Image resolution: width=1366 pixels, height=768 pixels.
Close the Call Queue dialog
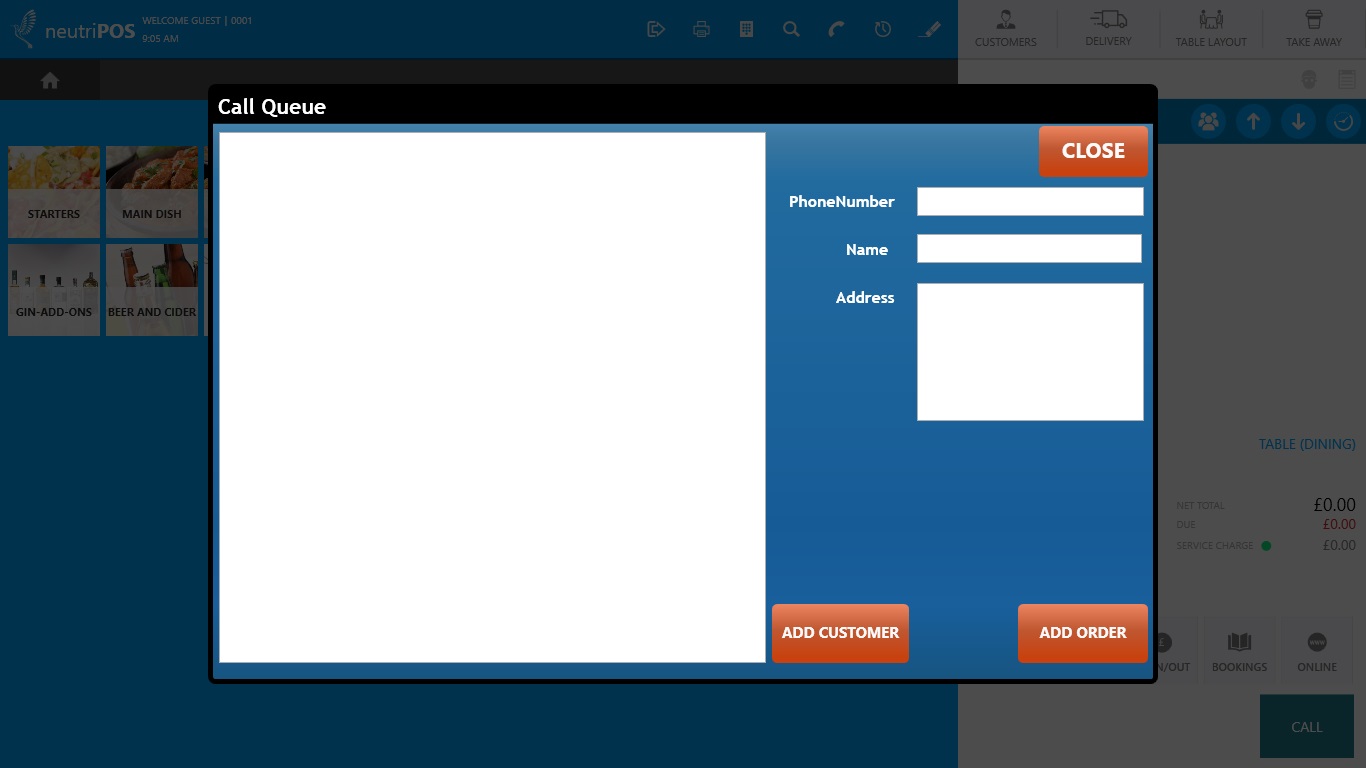(x=1092, y=151)
